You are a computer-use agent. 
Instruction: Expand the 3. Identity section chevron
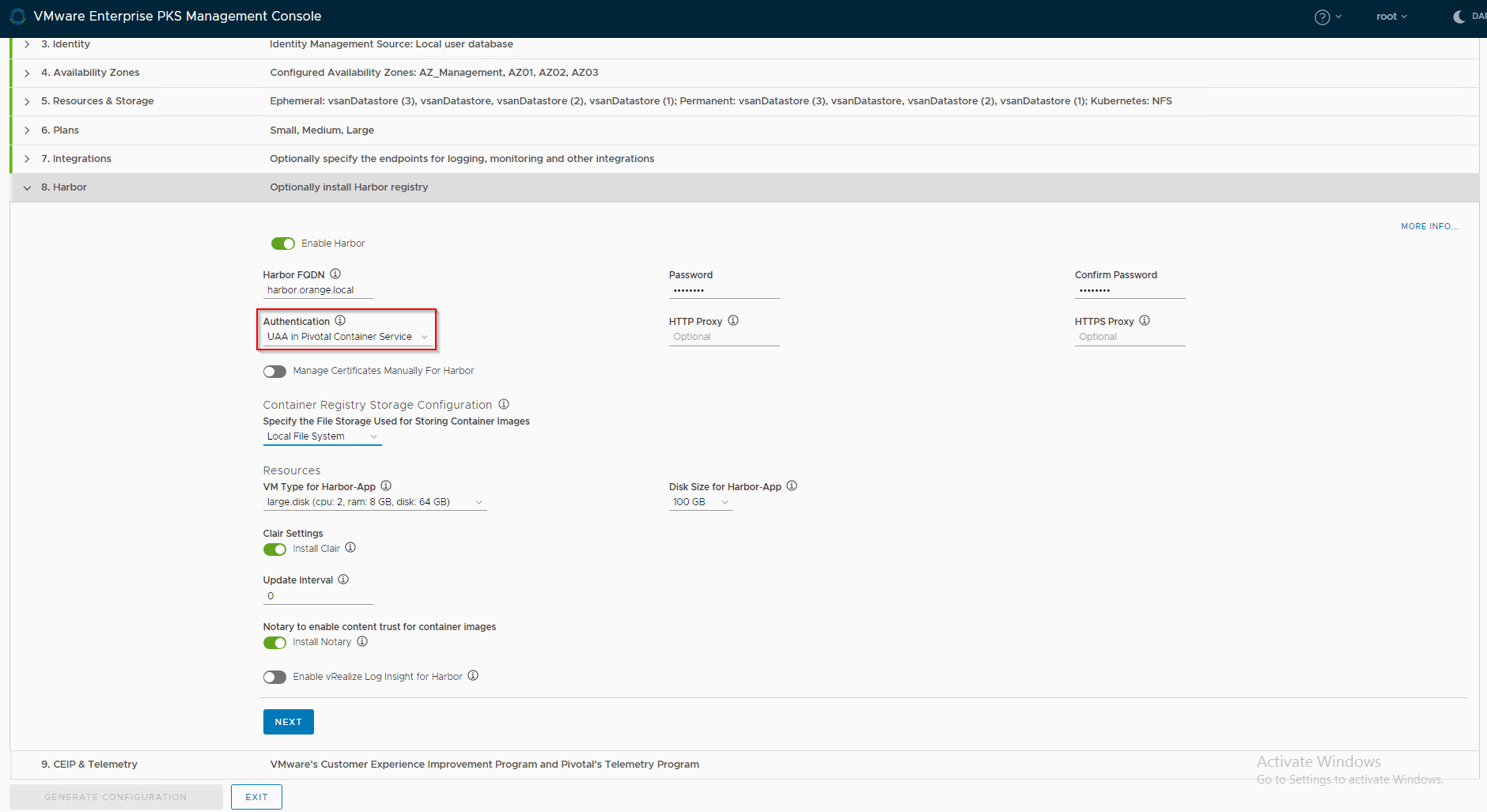coord(27,44)
